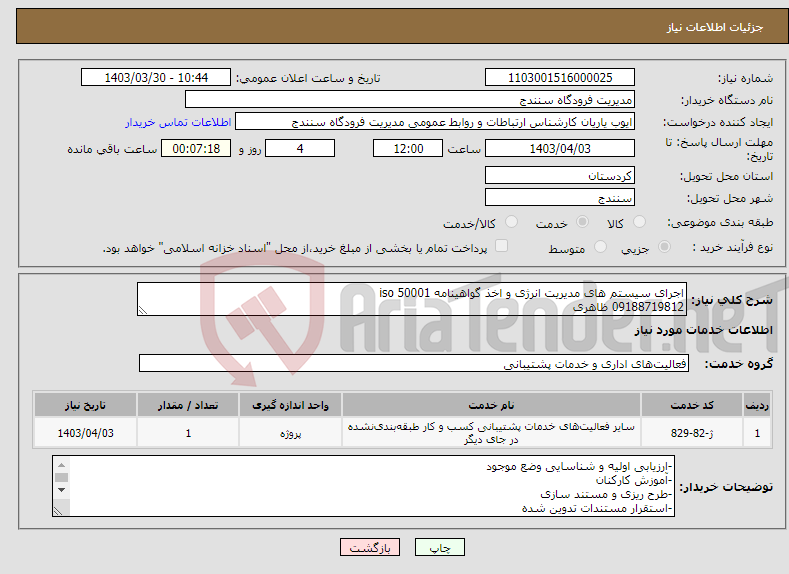Click the row number cell 1
Image resolution: width=789 pixels, height=574 pixels.
(757, 433)
